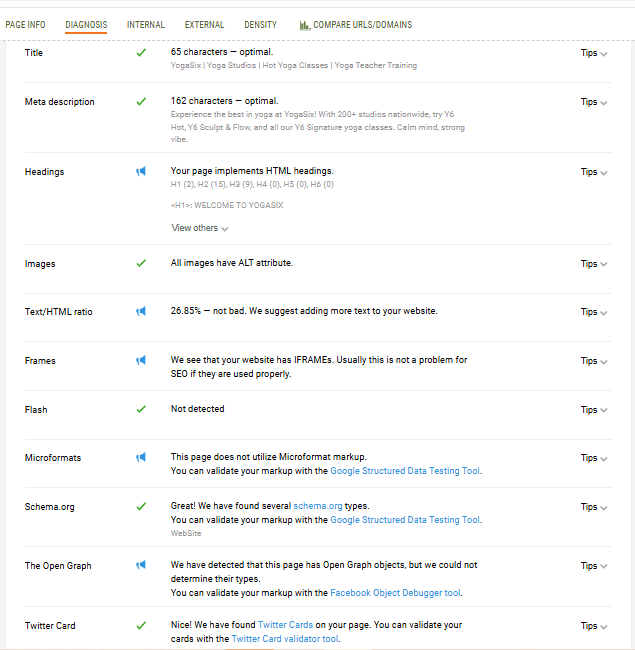The width and height of the screenshot is (635, 650).
Task: Go to the INTERNAL tab
Action: [x=145, y=25]
